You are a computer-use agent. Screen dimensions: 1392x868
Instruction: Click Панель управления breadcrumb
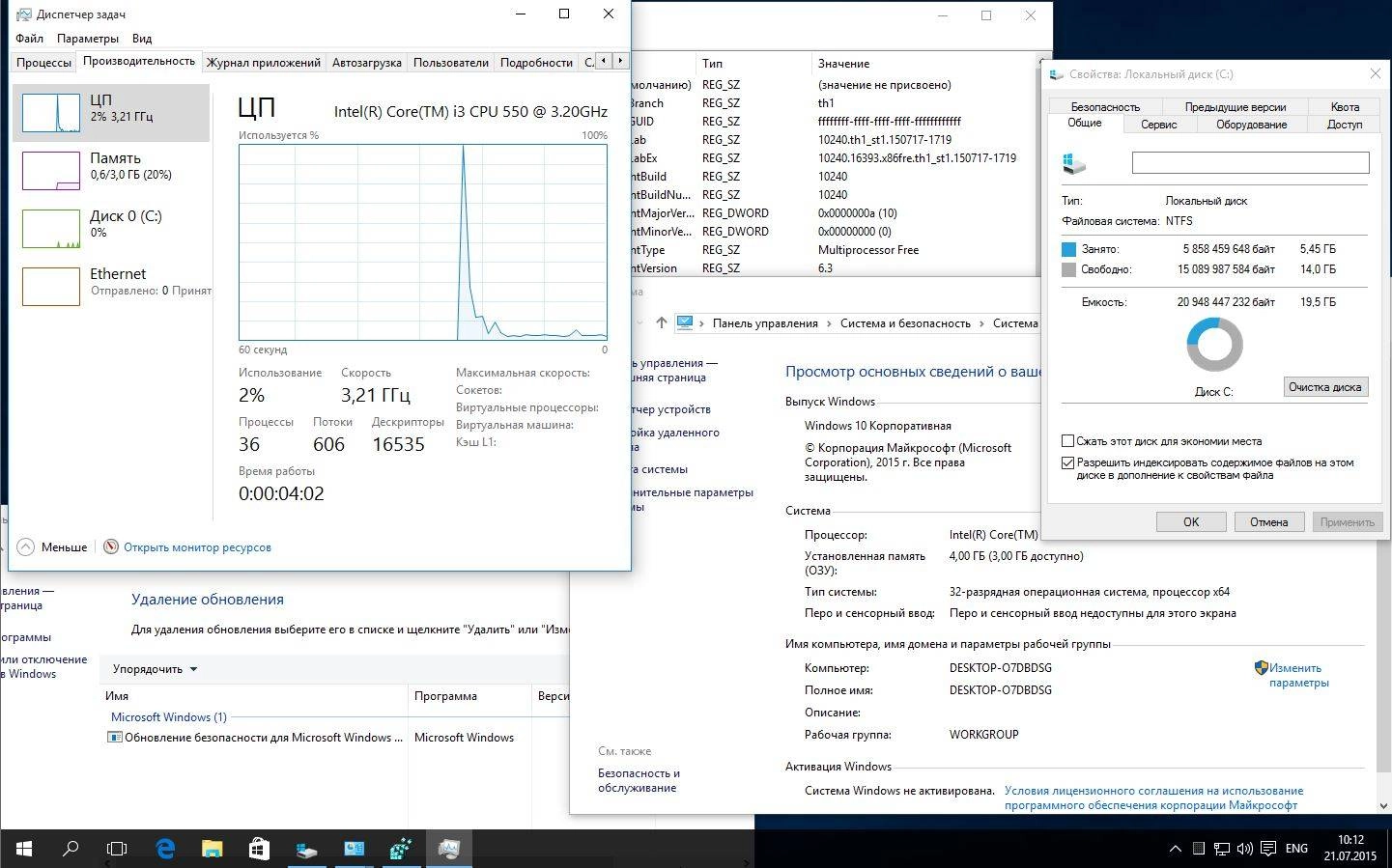pos(765,323)
